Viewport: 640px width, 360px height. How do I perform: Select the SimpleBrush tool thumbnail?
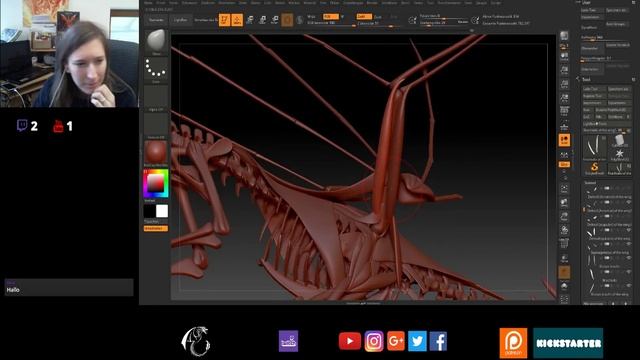595,168
